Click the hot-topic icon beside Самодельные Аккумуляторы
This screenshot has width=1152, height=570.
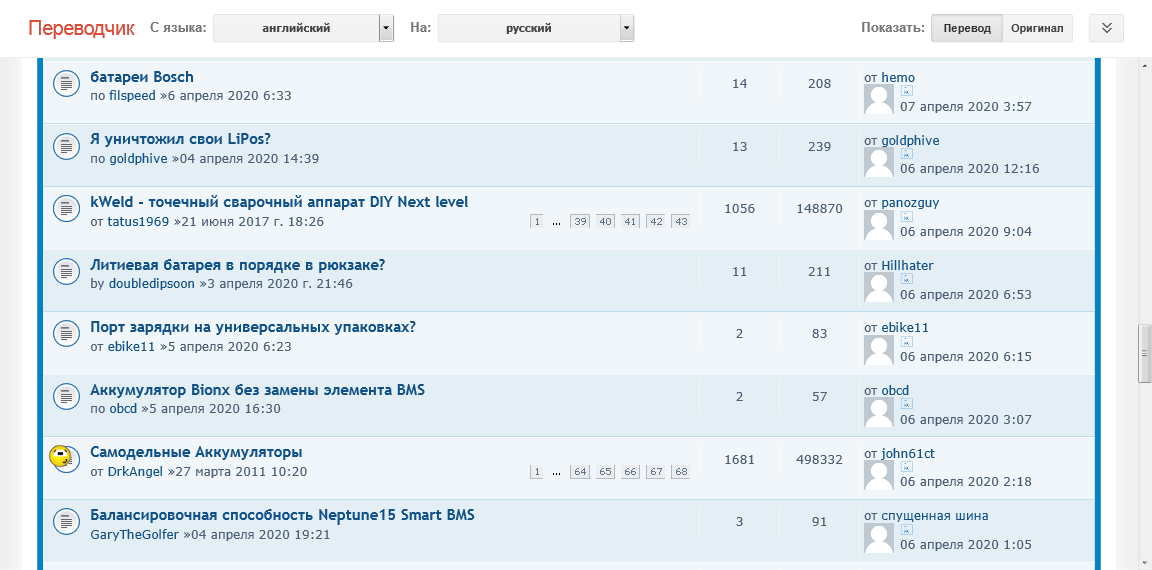63,459
